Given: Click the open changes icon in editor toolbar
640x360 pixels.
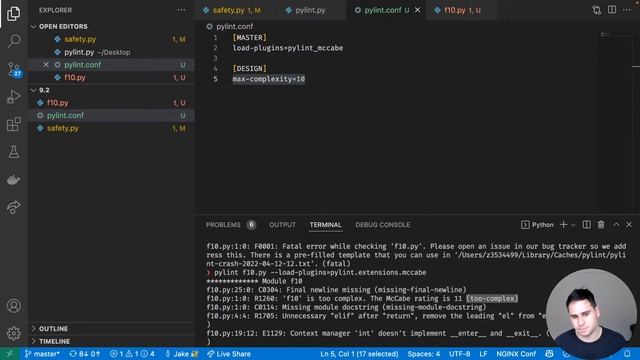Looking at the screenshot, I should click(596, 10).
